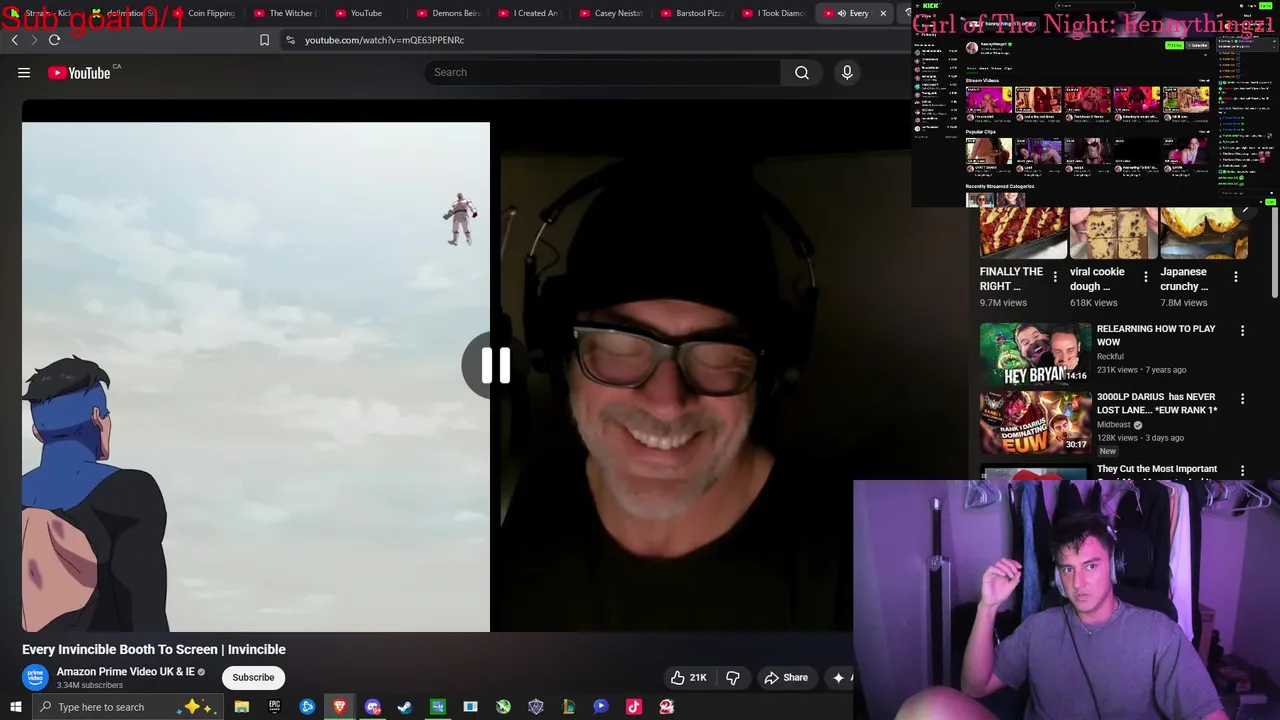This screenshot has width=1280, height=720.
Task: Open Brave browser taskbar icon
Action: (x=340, y=707)
